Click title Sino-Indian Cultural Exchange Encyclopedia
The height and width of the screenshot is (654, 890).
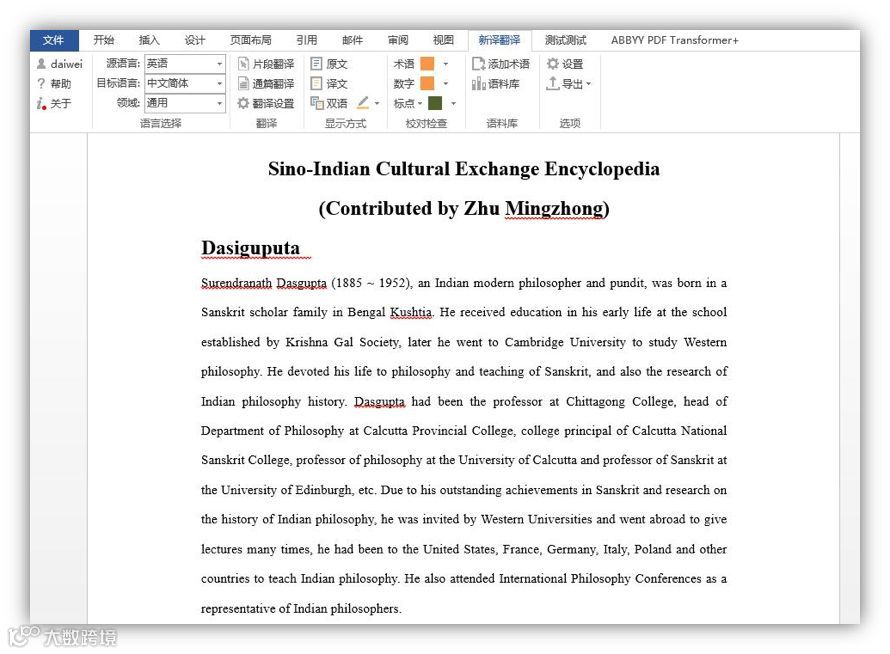464,169
